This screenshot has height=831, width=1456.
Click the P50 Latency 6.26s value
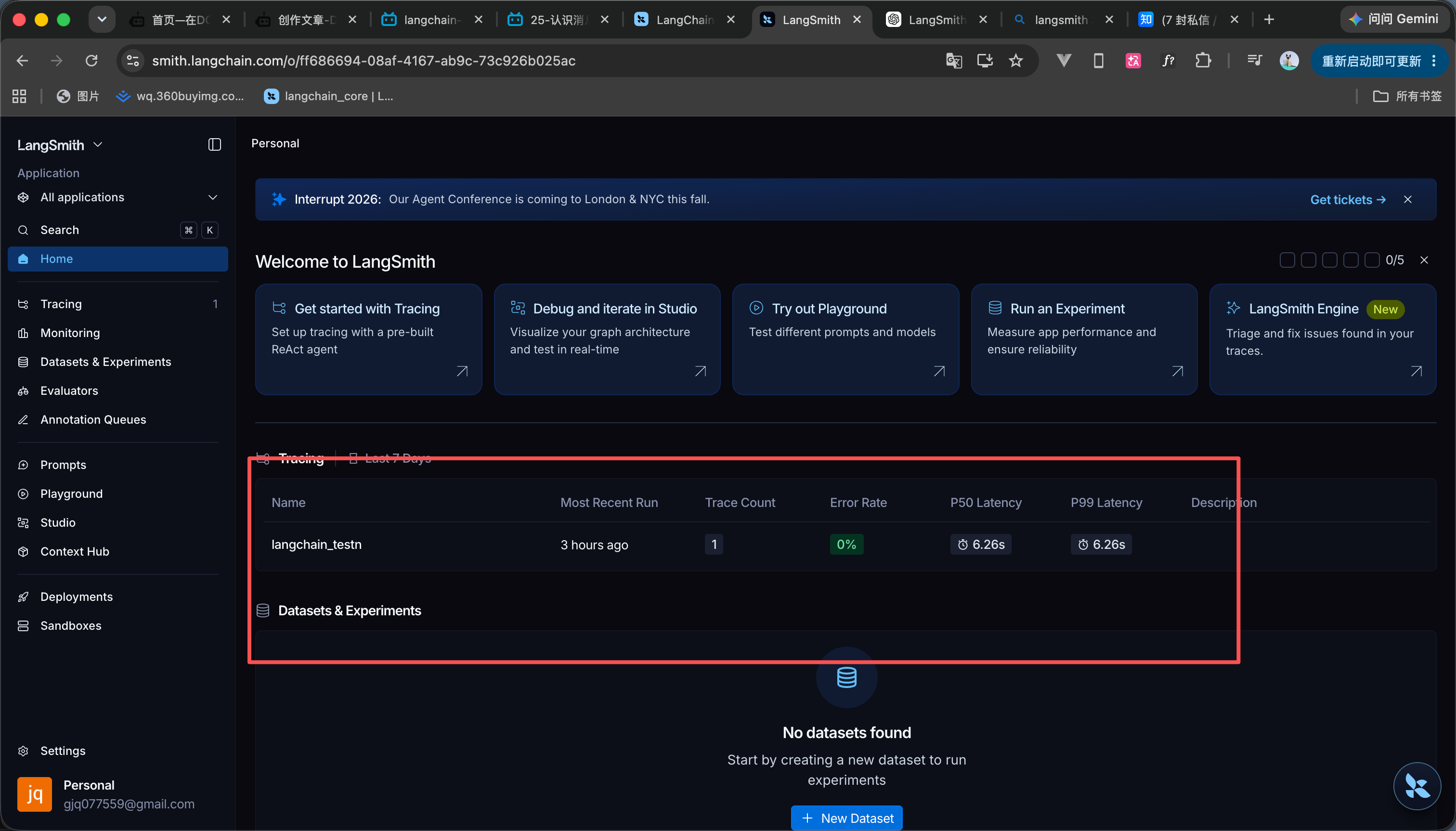pyautogui.click(x=981, y=545)
